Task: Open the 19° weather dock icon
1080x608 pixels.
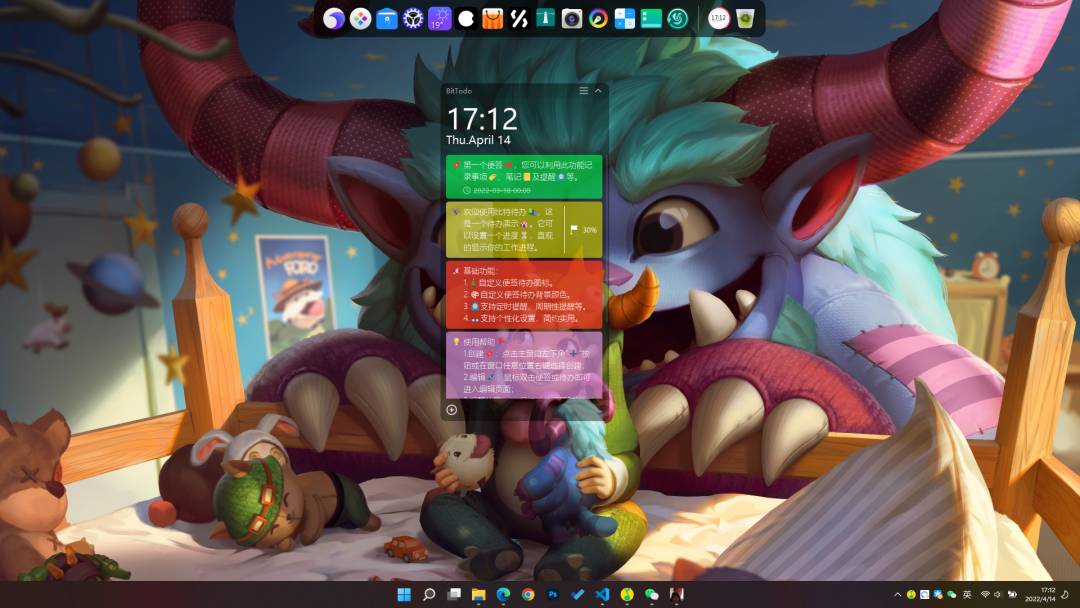Action: pyautogui.click(x=439, y=19)
